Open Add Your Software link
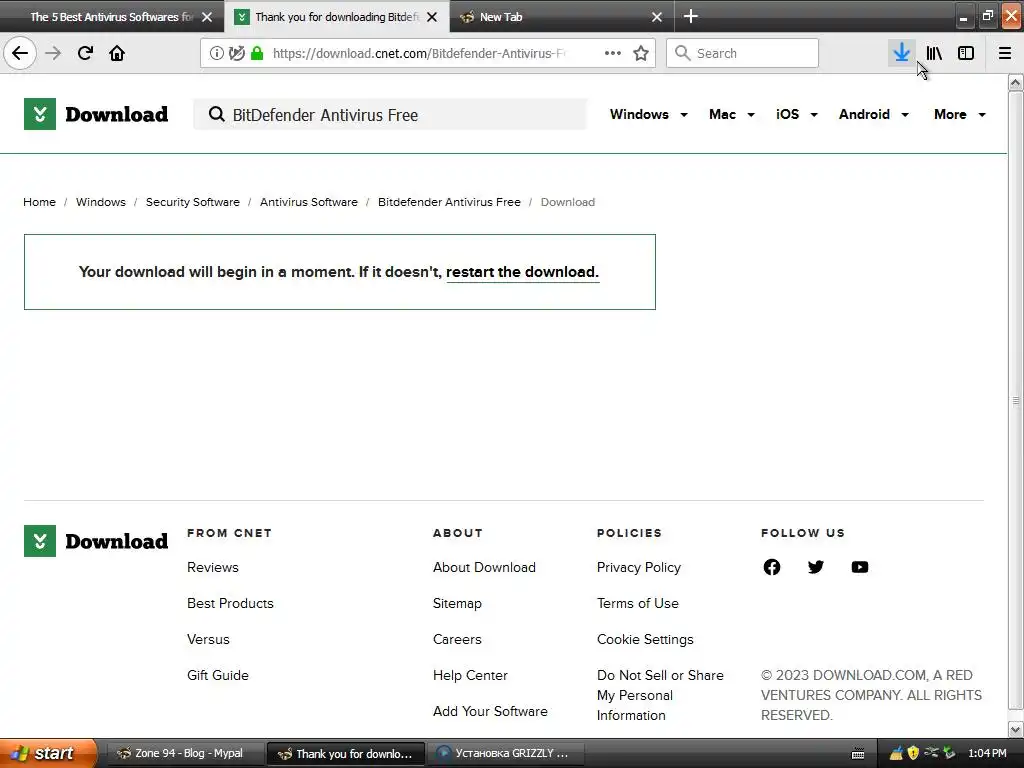The width and height of the screenshot is (1024, 768). tap(490, 711)
